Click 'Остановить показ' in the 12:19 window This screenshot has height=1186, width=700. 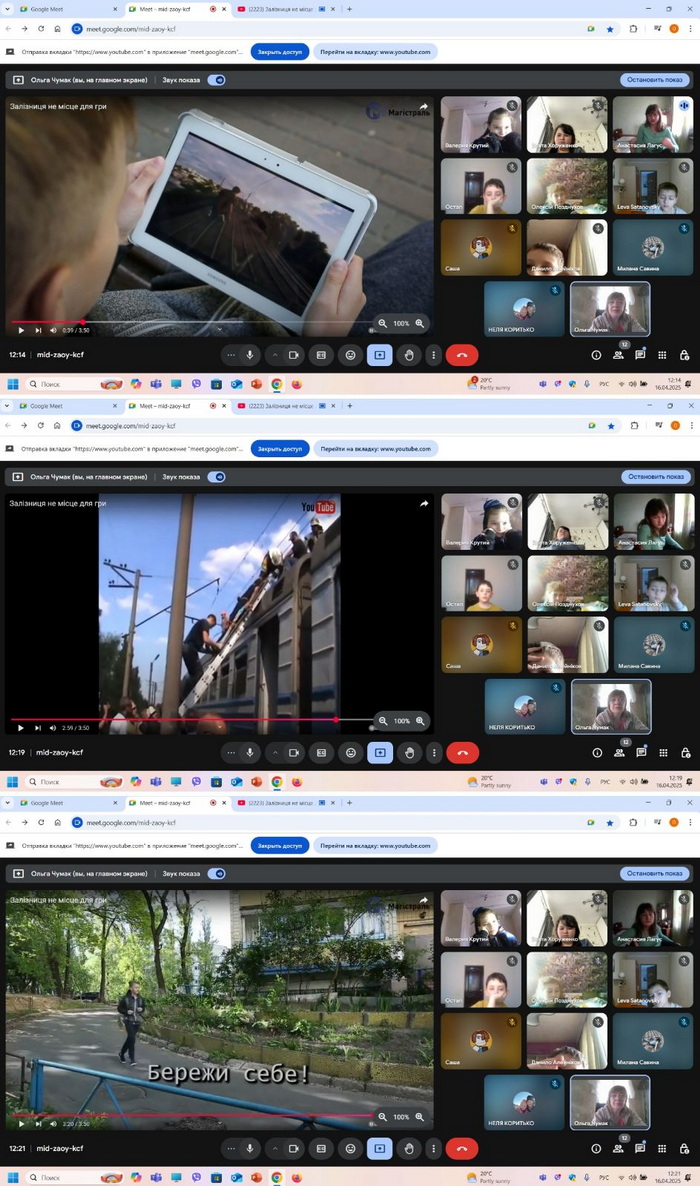click(655, 477)
